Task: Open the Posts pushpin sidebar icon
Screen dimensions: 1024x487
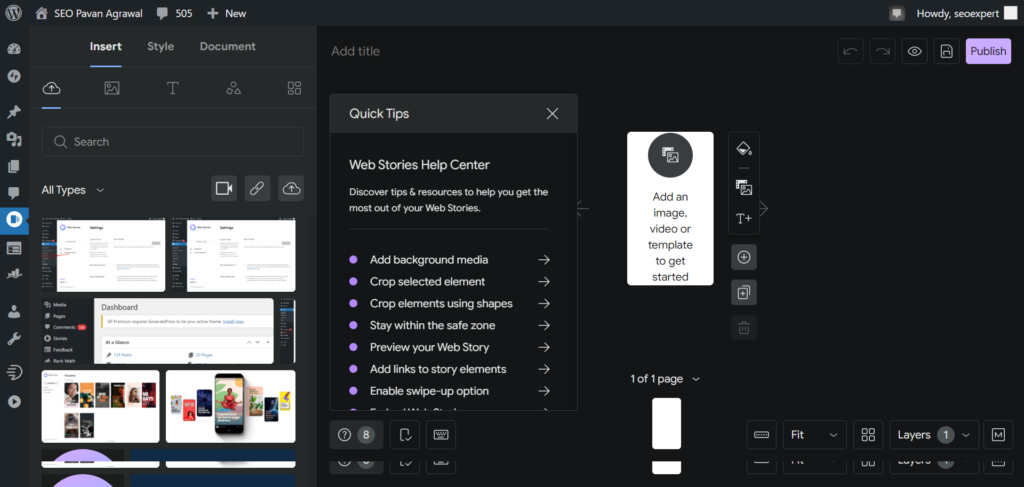Action: [14, 112]
